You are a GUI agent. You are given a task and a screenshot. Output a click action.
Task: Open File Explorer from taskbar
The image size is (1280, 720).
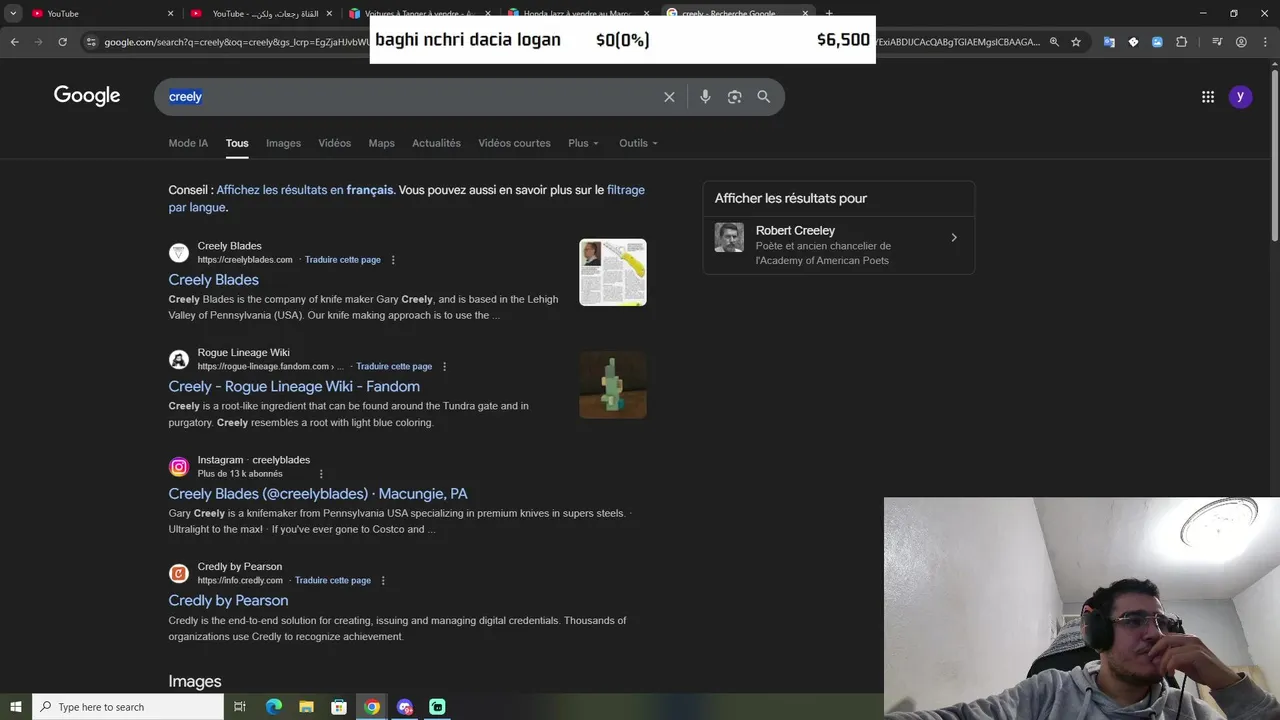tap(307, 707)
